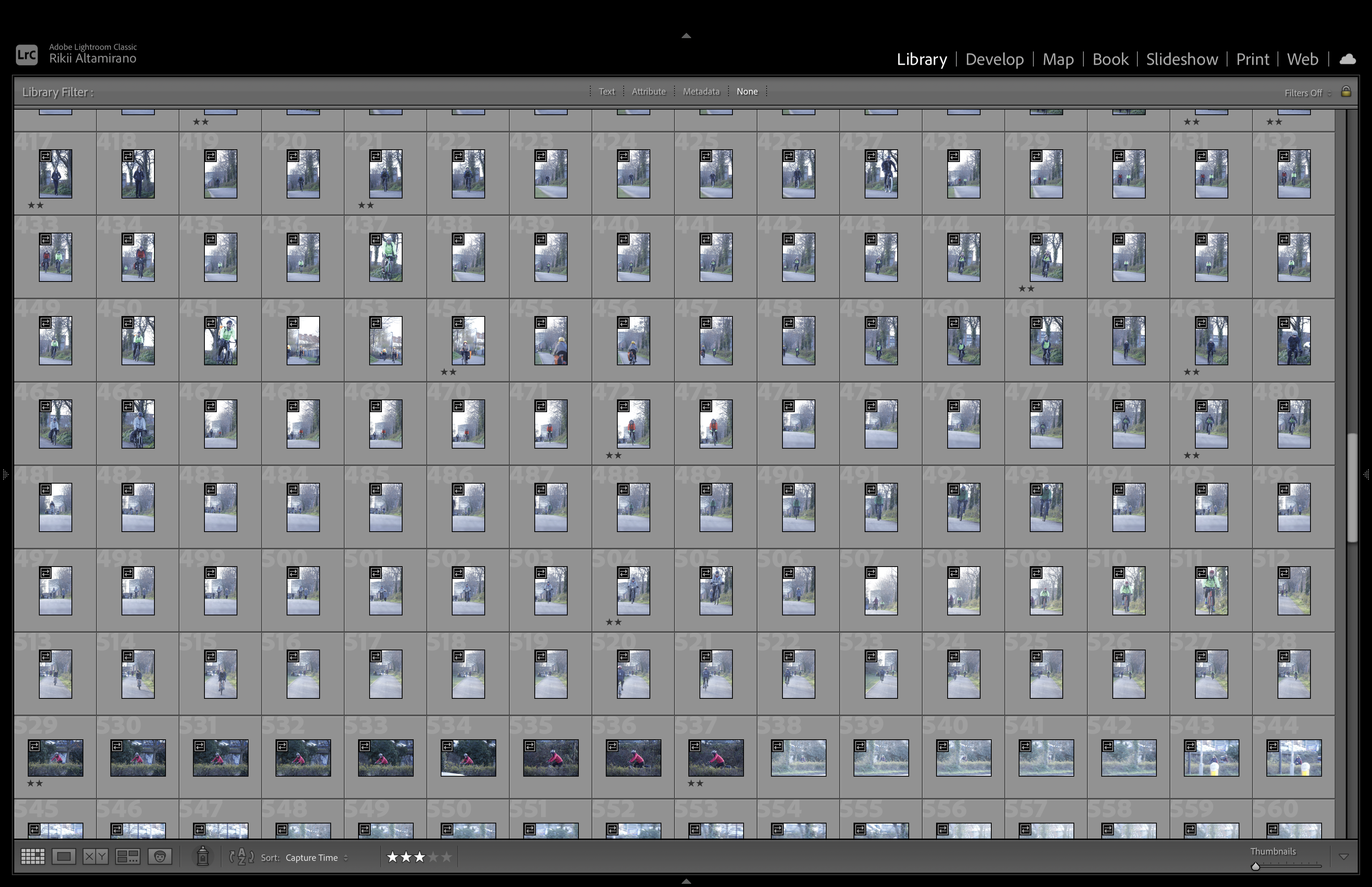Switch to Loupe view

(64, 857)
